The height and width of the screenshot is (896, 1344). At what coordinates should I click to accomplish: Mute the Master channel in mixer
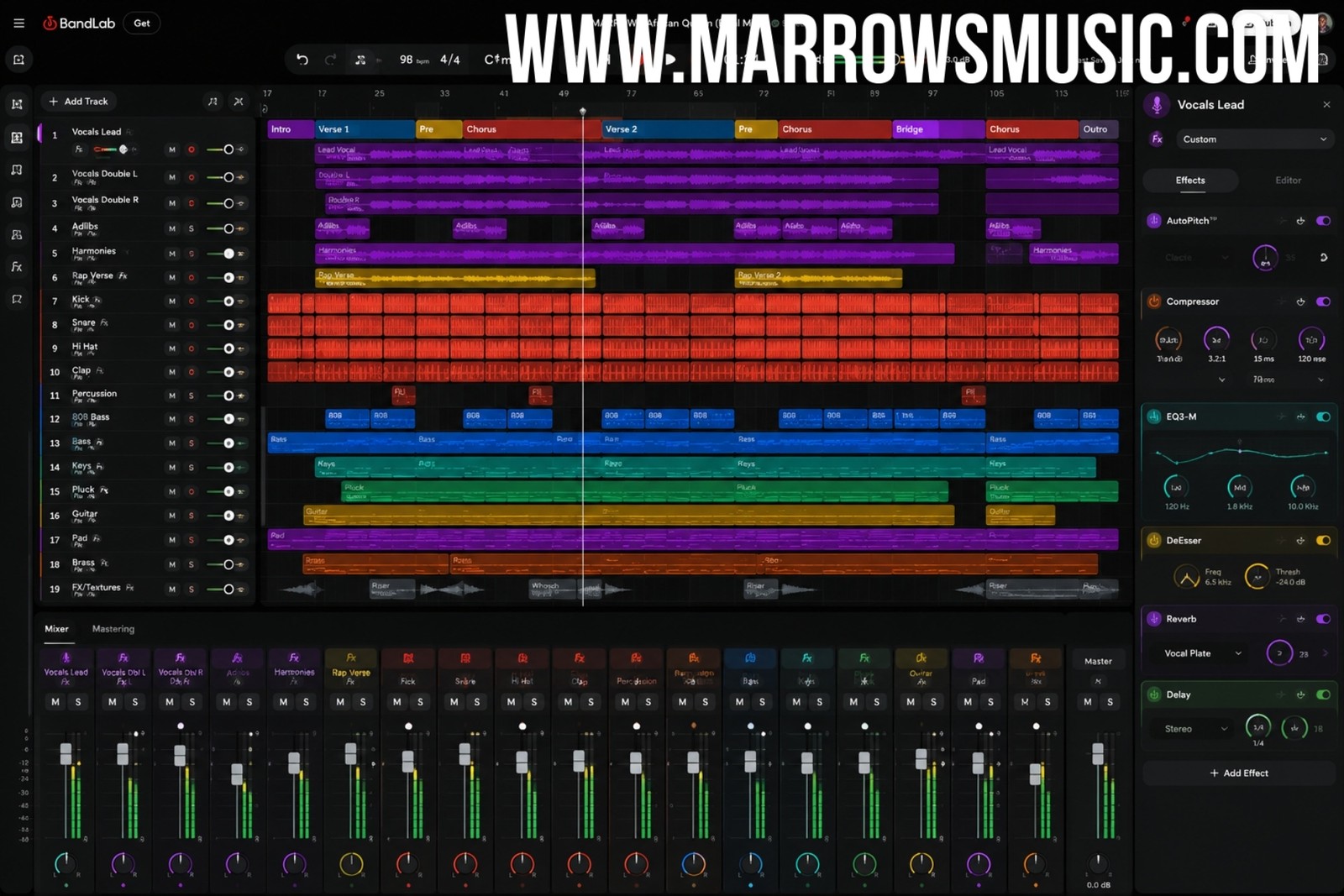[x=1088, y=702]
